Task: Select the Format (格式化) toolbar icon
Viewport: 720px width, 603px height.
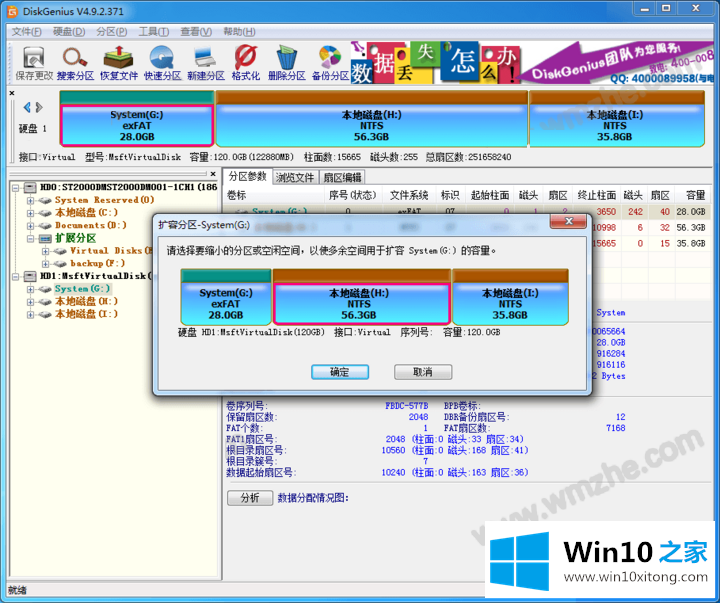Action: point(246,63)
